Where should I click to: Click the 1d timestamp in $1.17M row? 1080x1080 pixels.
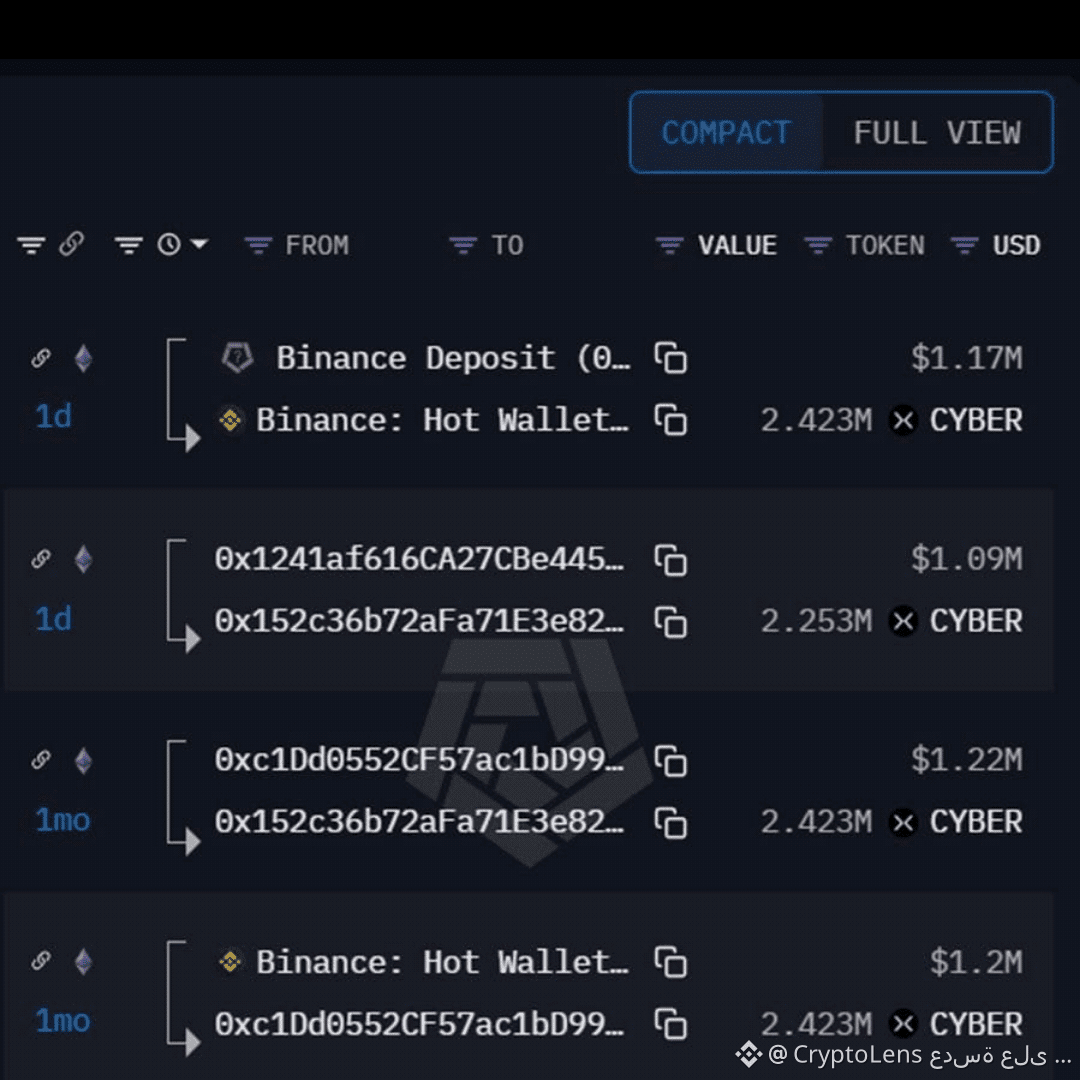coord(54,417)
